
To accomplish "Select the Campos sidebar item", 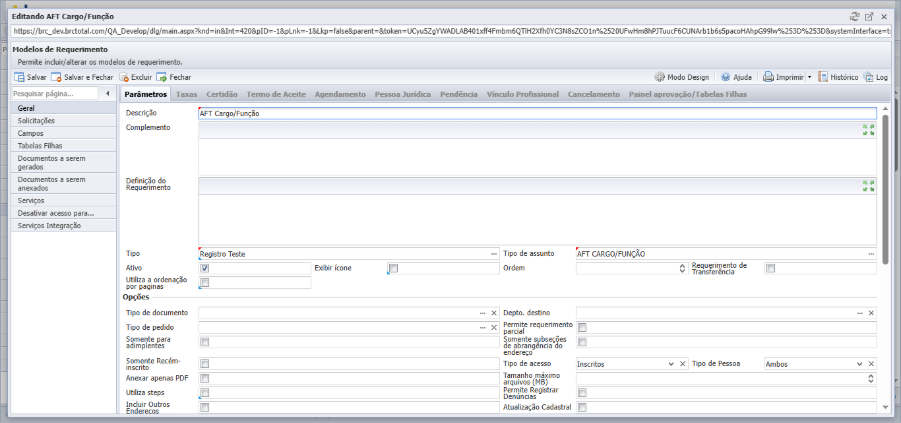I will pos(64,133).
